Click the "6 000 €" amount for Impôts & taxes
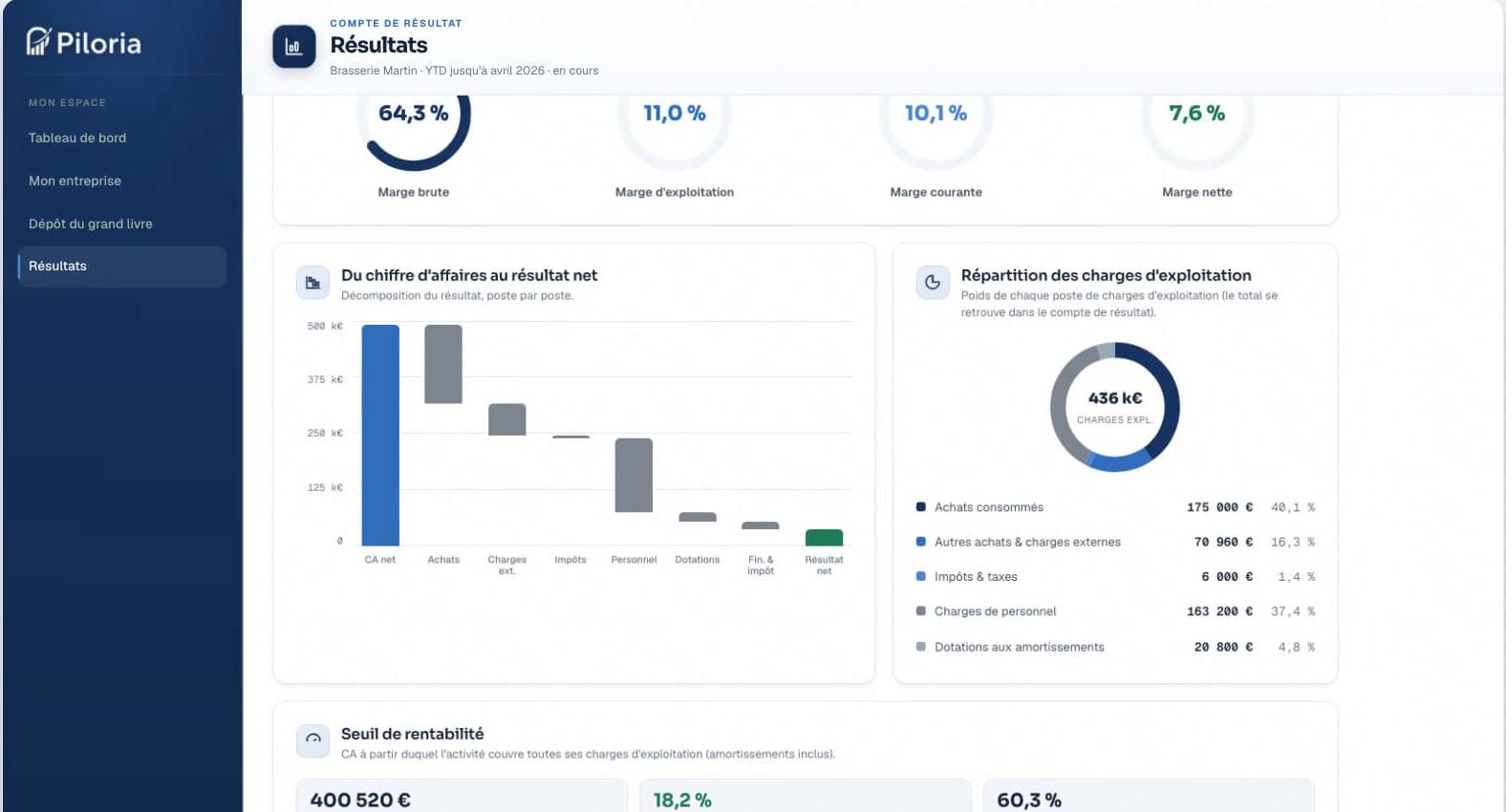 [1227, 576]
